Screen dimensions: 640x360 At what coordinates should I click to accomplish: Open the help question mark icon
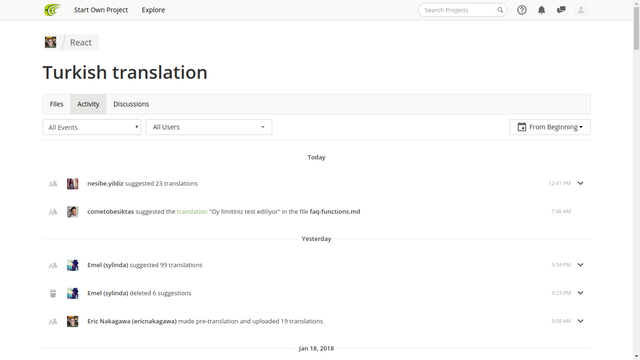click(x=522, y=10)
